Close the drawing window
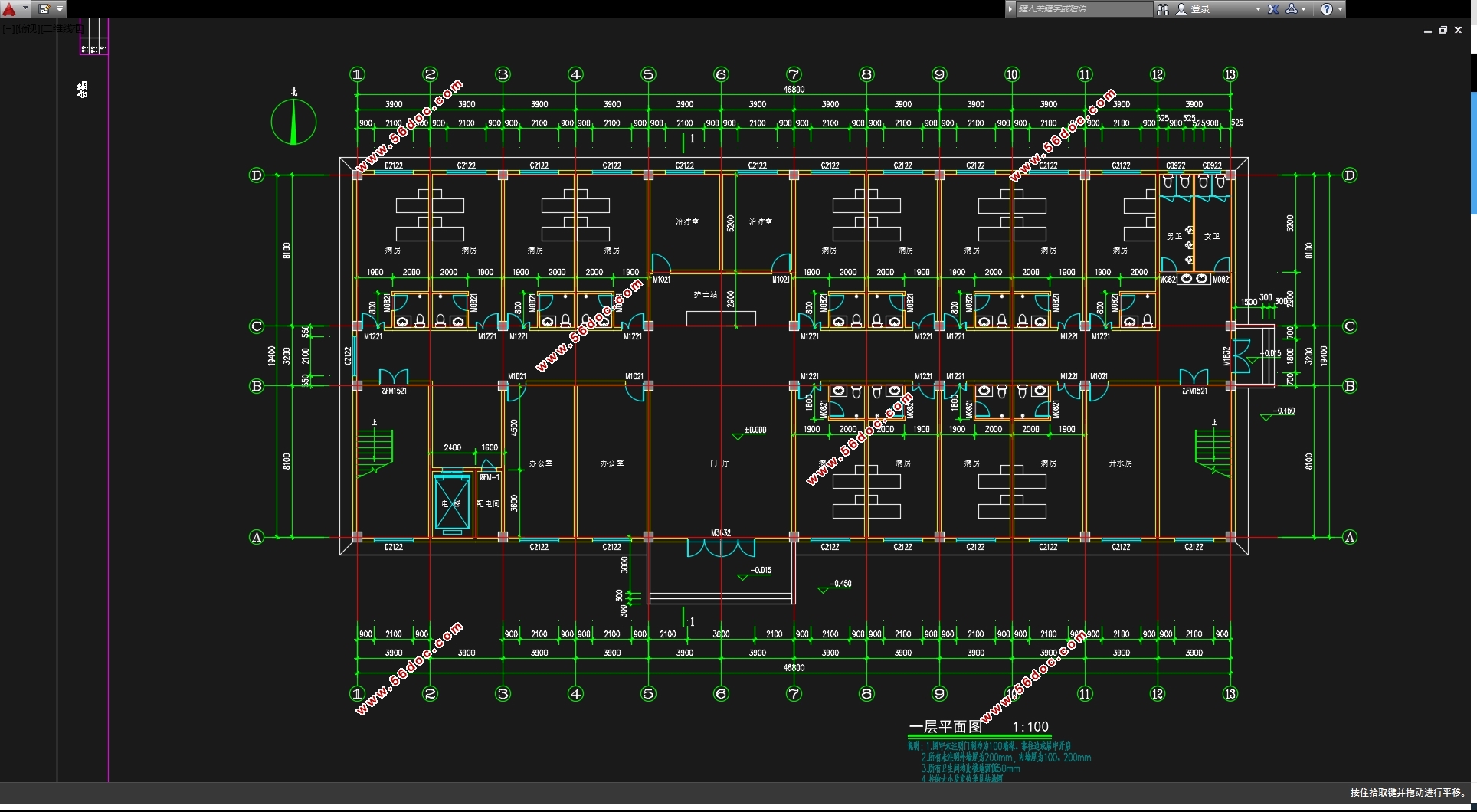1477x812 pixels. 1459,31
